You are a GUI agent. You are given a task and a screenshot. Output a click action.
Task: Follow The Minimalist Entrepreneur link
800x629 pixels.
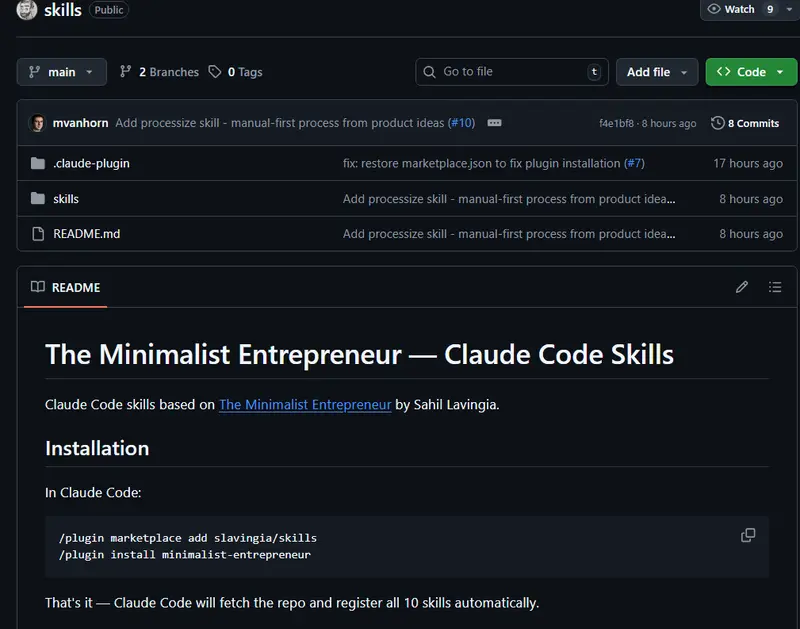[305, 405]
